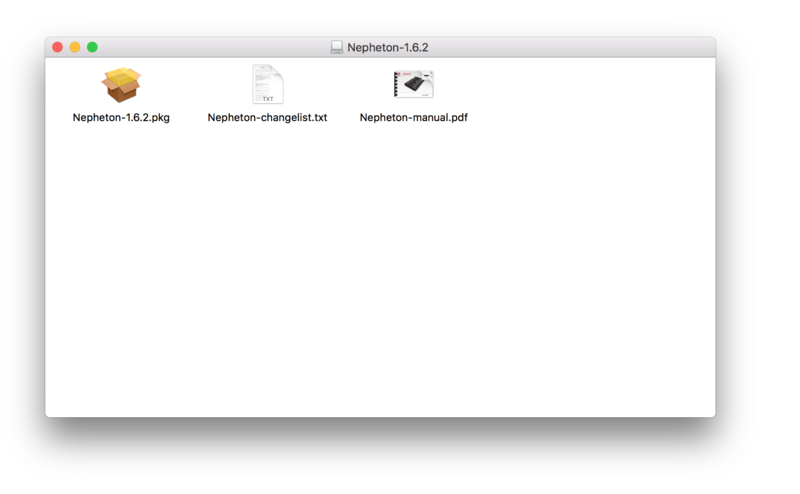Click the Nepheton-manual.pdf file name

tap(414, 117)
